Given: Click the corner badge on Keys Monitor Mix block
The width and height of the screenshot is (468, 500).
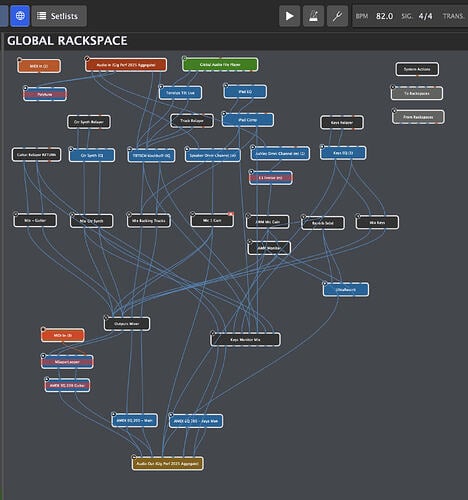Looking at the screenshot, I should [213, 333].
